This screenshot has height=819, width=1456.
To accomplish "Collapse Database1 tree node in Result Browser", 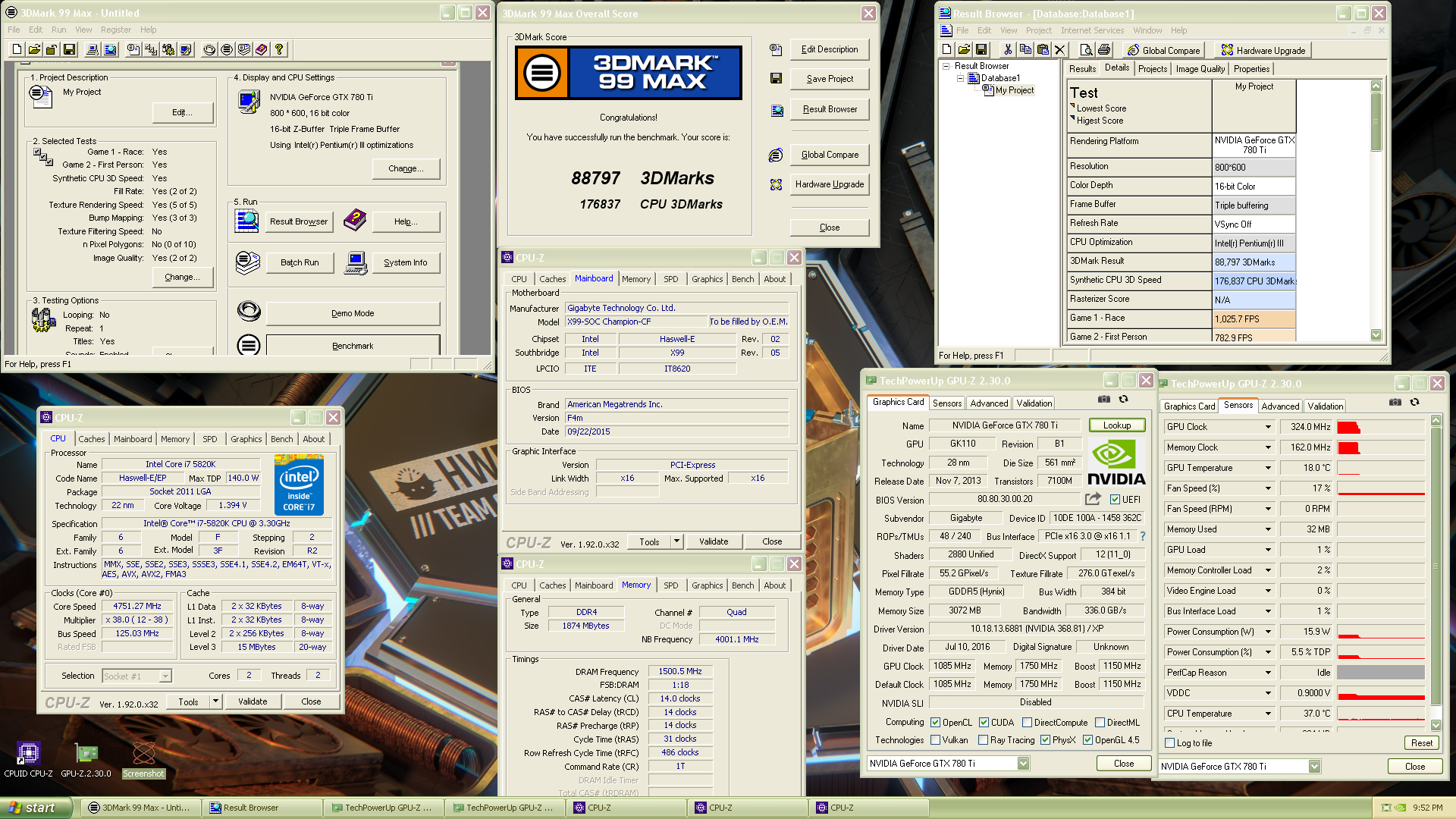I will pyautogui.click(x=960, y=78).
